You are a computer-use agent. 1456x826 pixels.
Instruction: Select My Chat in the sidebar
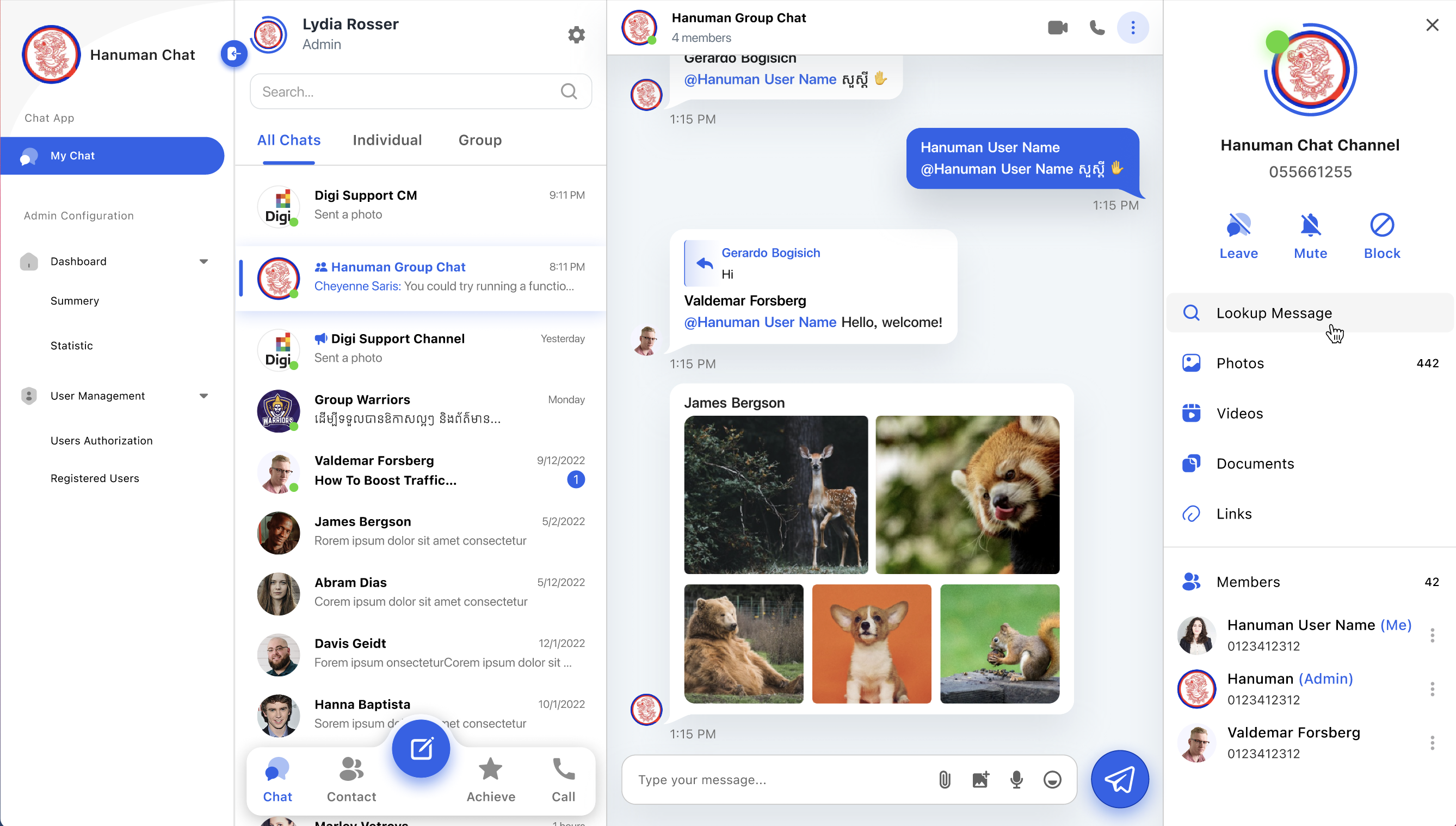(112, 156)
